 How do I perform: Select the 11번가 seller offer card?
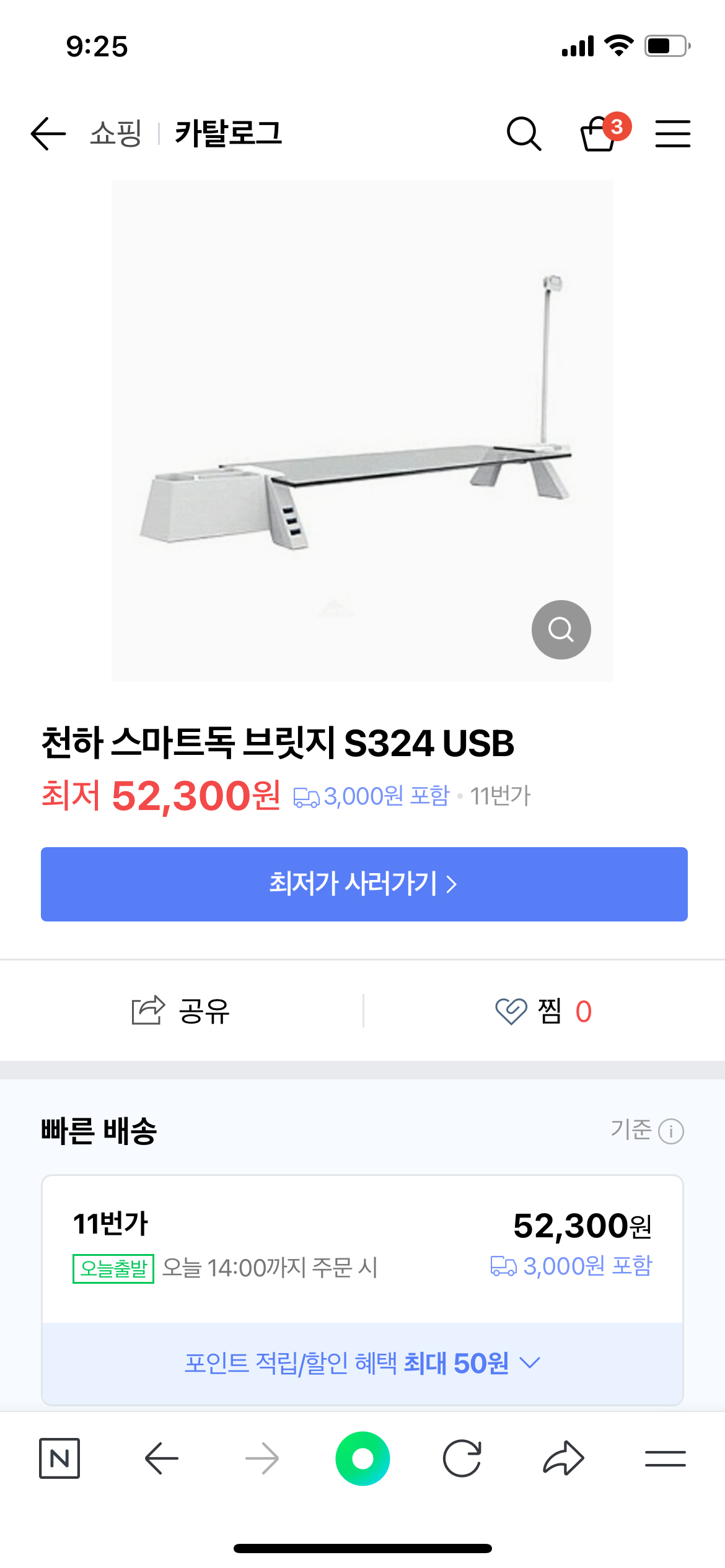point(362,1246)
